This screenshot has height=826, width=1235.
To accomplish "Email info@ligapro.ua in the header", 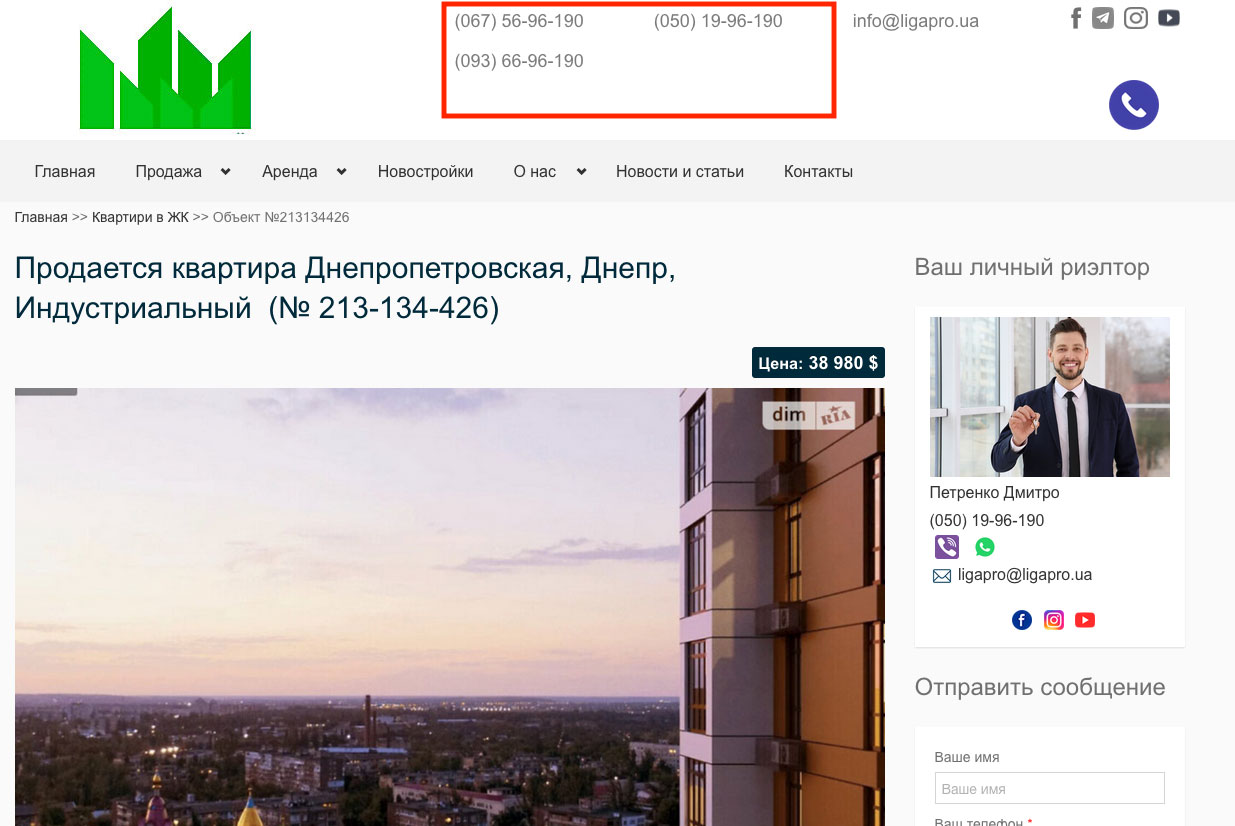I will pyautogui.click(x=916, y=21).
